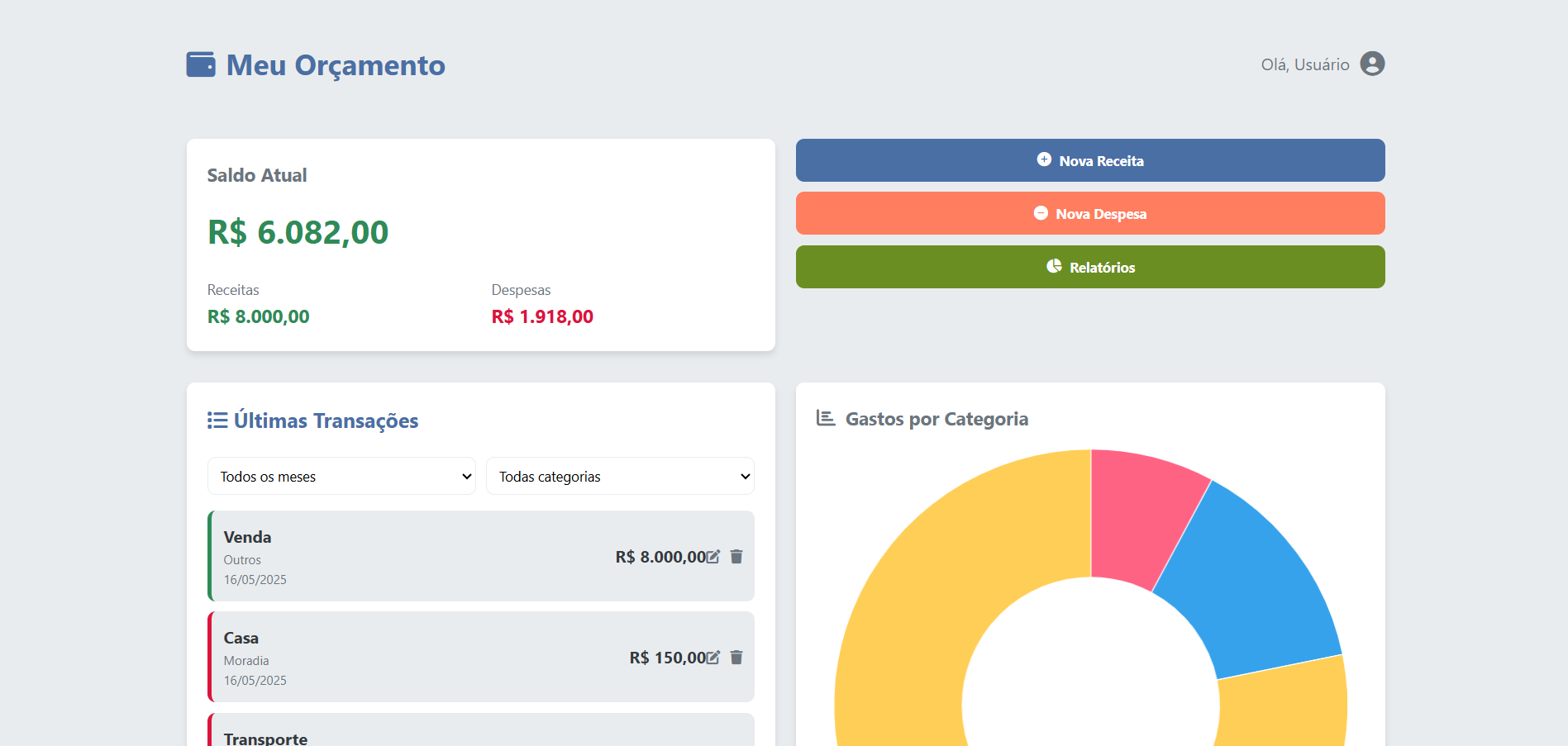Click the R$ 6.082,00 balance amount

(x=298, y=232)
